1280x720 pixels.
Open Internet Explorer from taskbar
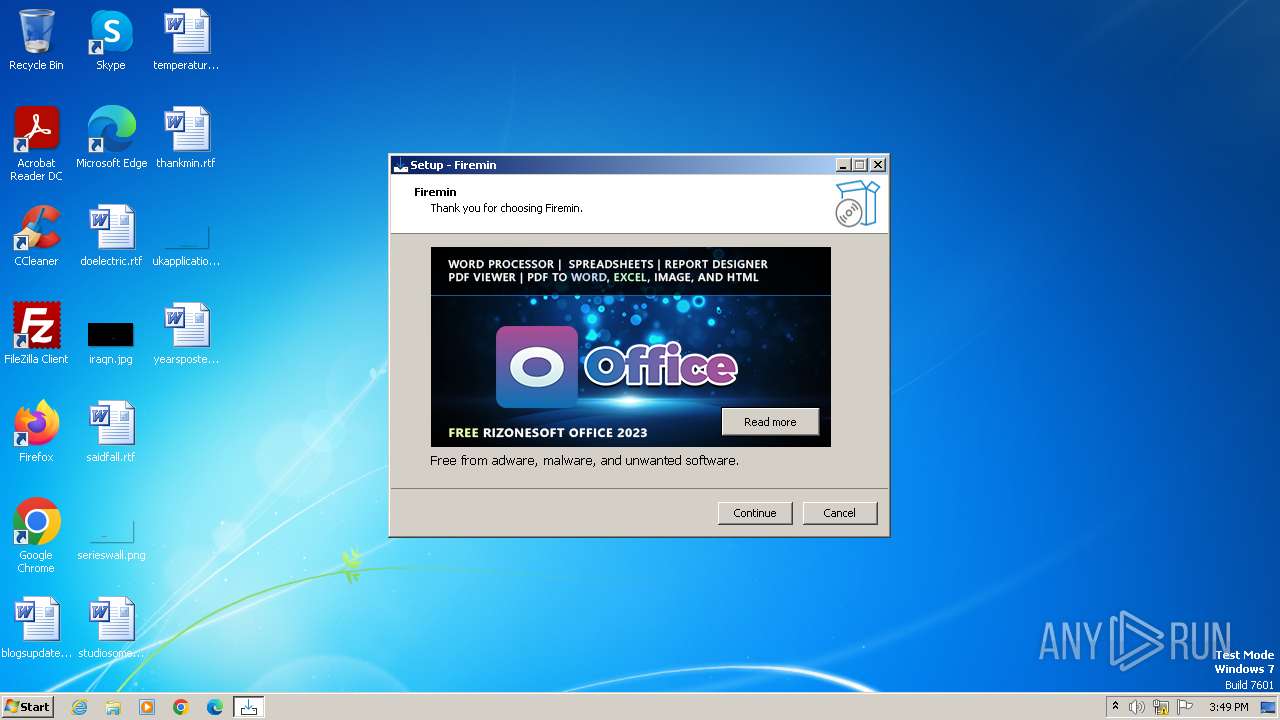[80, 707]
